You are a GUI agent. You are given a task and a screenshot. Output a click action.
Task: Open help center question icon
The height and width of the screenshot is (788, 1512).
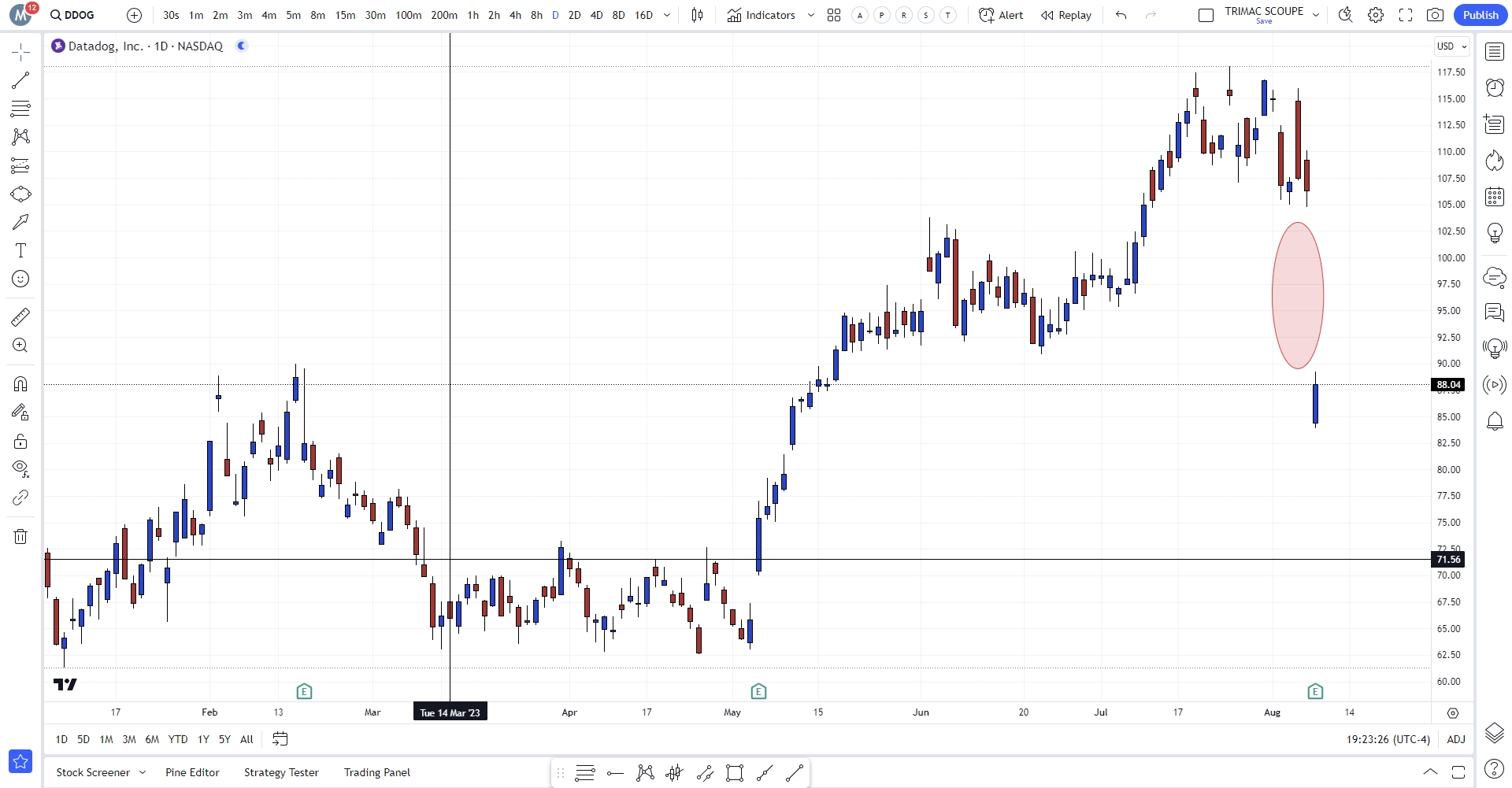tap(1494, 768)
